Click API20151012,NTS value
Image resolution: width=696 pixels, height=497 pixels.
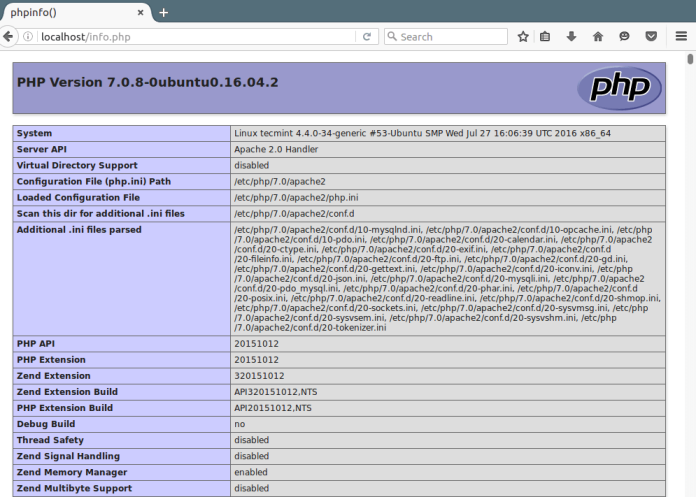tap(273, 408)
